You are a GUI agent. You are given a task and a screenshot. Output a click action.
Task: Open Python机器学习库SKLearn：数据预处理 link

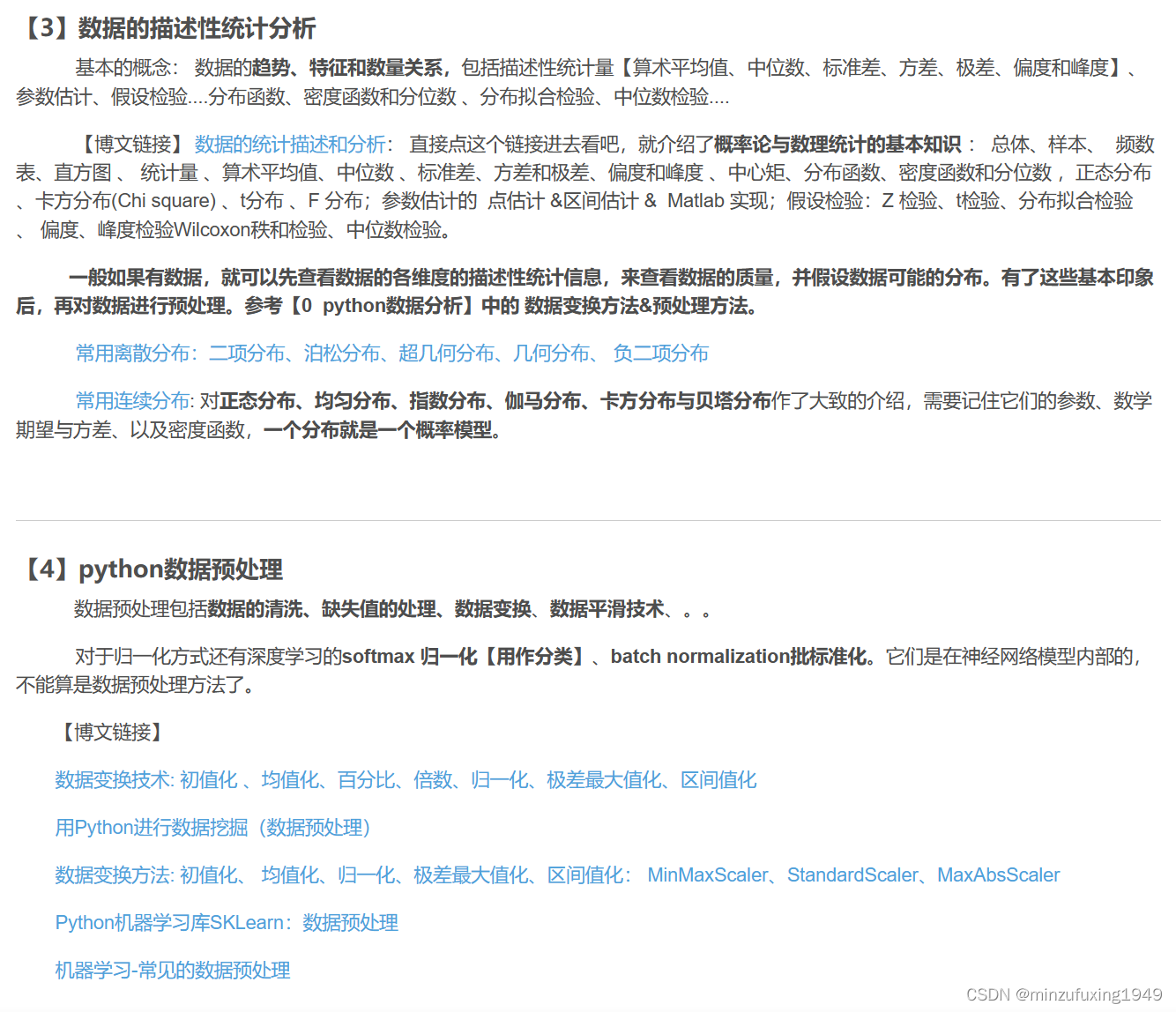point(226,923)
